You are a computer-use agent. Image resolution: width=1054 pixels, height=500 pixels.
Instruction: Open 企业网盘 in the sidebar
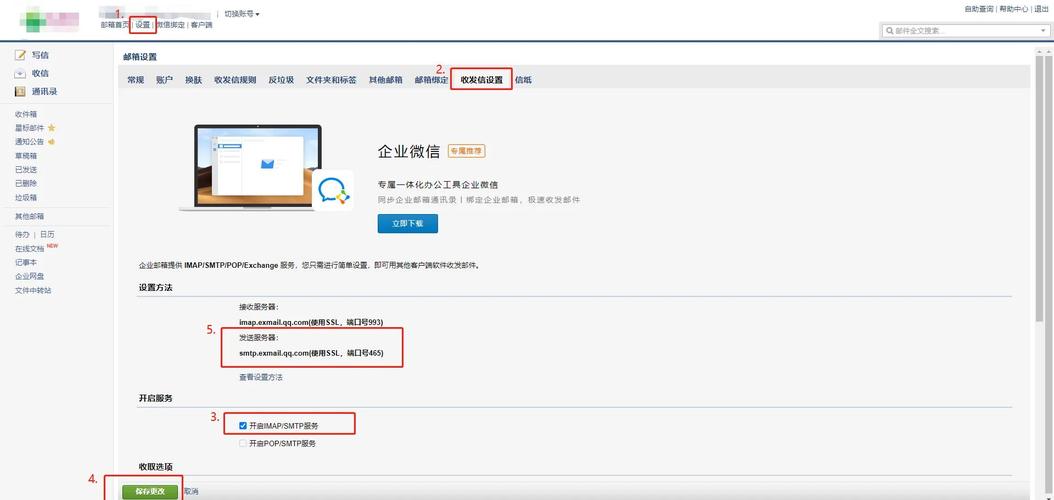(30, 276)
